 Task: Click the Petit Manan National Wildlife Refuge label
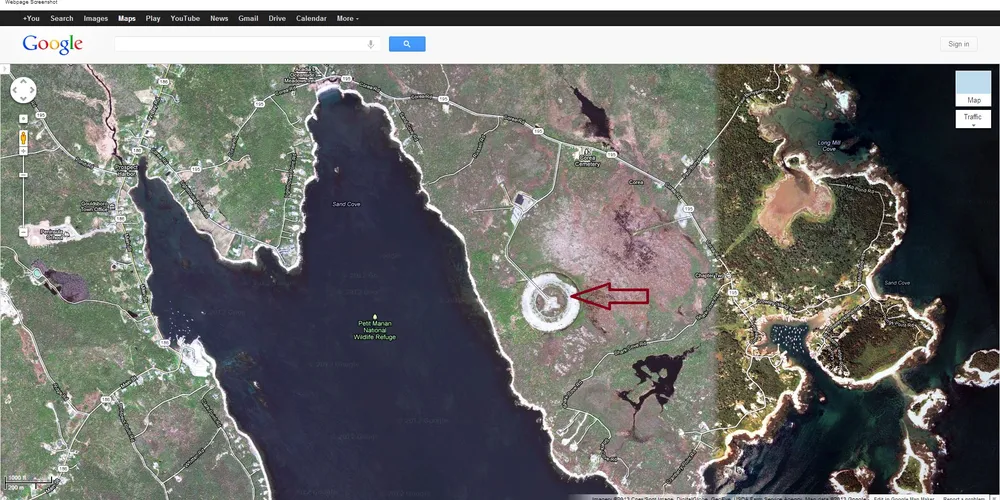tap(375, 330)
